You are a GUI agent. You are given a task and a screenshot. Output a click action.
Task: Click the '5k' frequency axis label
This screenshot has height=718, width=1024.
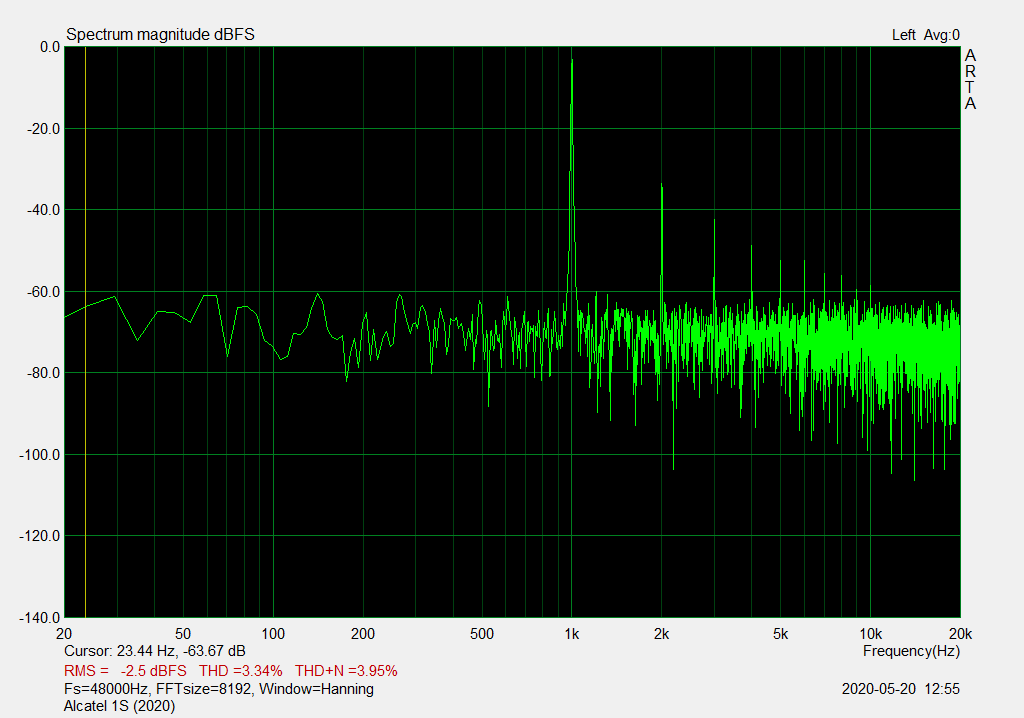pyautogui.click(x=780, y=634)
